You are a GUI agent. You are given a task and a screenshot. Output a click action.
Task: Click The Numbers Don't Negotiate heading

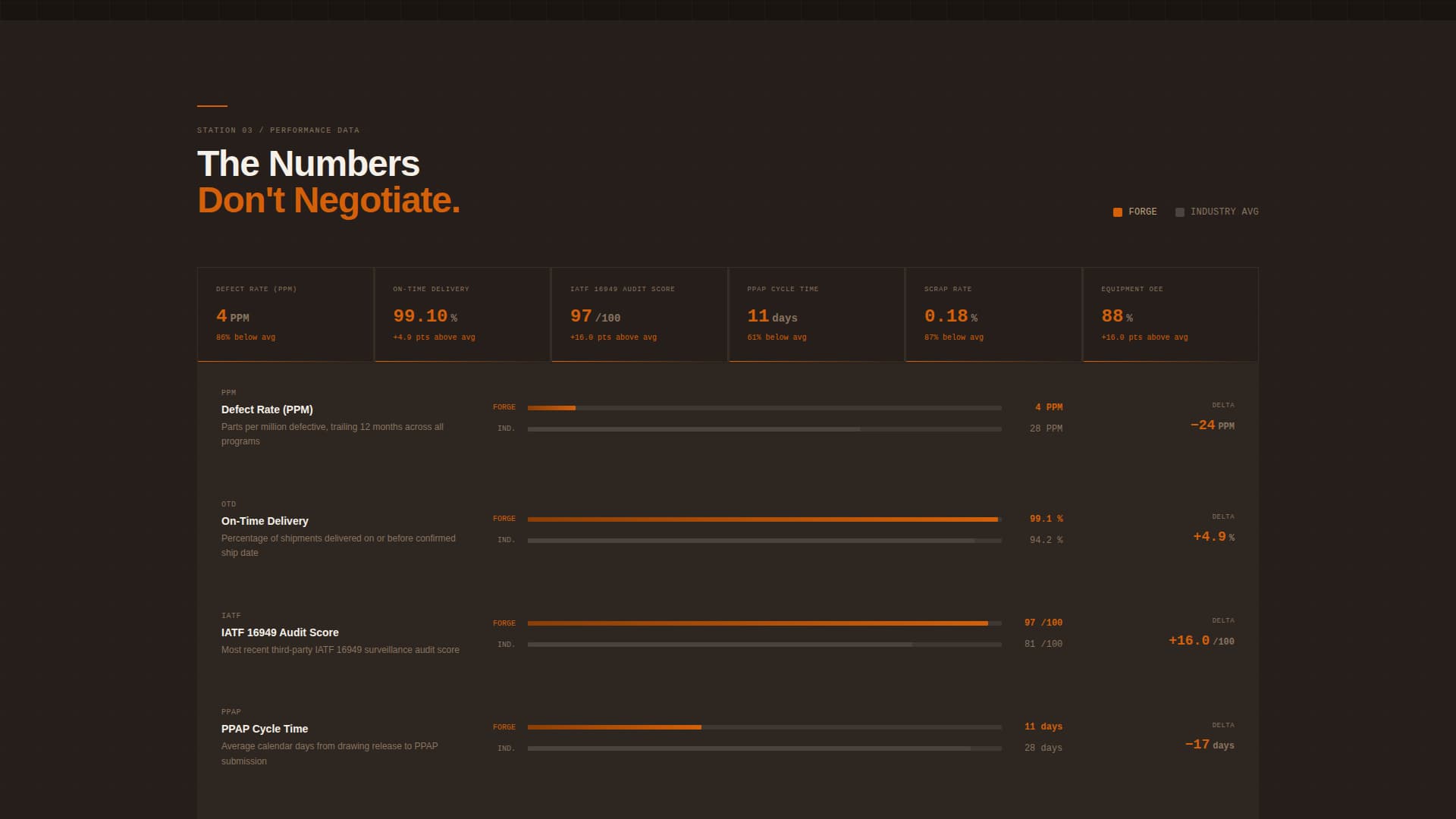click(328, 182)
